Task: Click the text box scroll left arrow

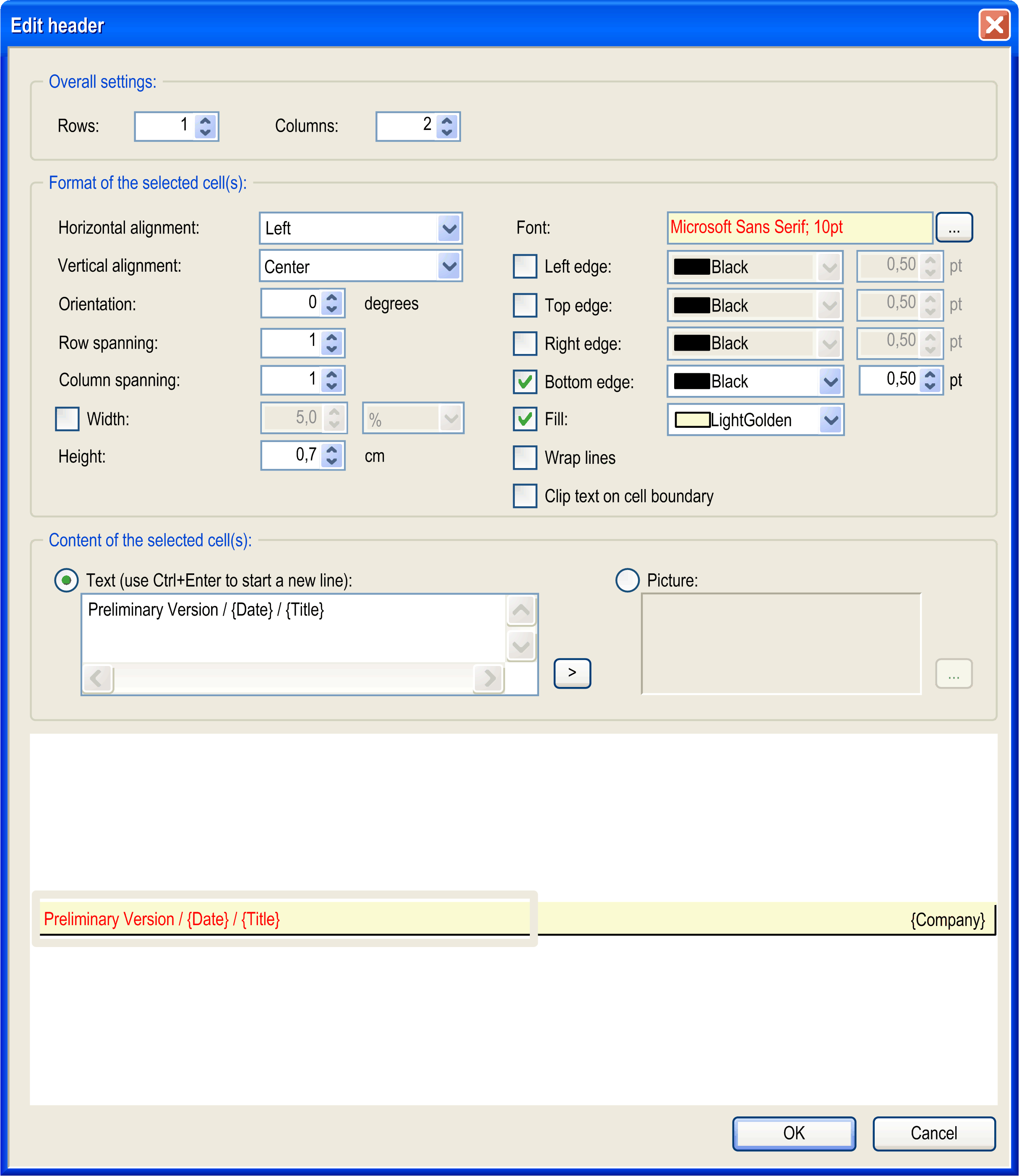Action: point(98,679)
